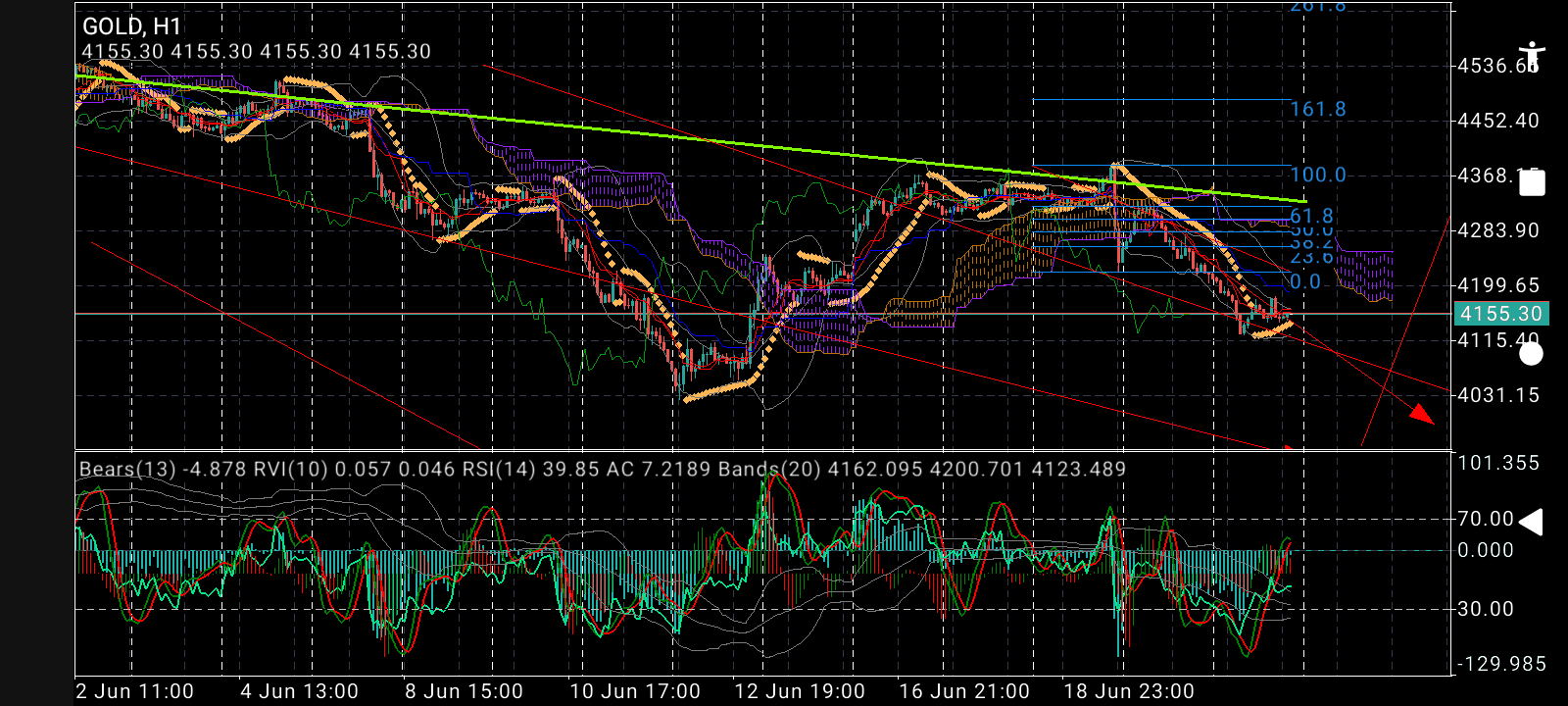The width and height of the screenshot is (1568, 706).
Task: Tap the Bands(20) indicator values
Action: point(922,469)
